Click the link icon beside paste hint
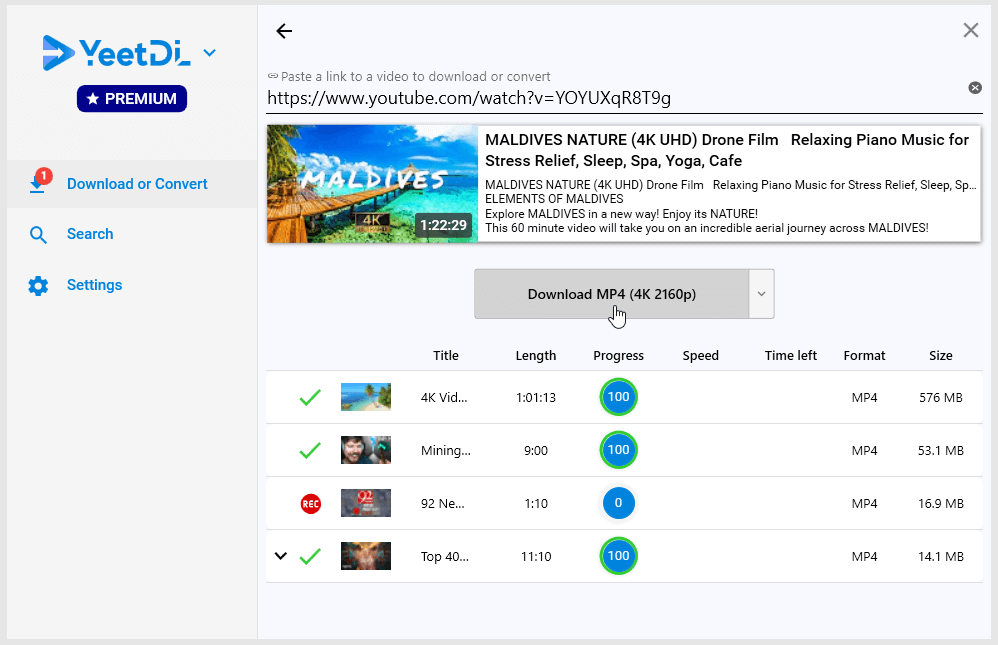This screenshot has width=998, height=645. point(272,76)
